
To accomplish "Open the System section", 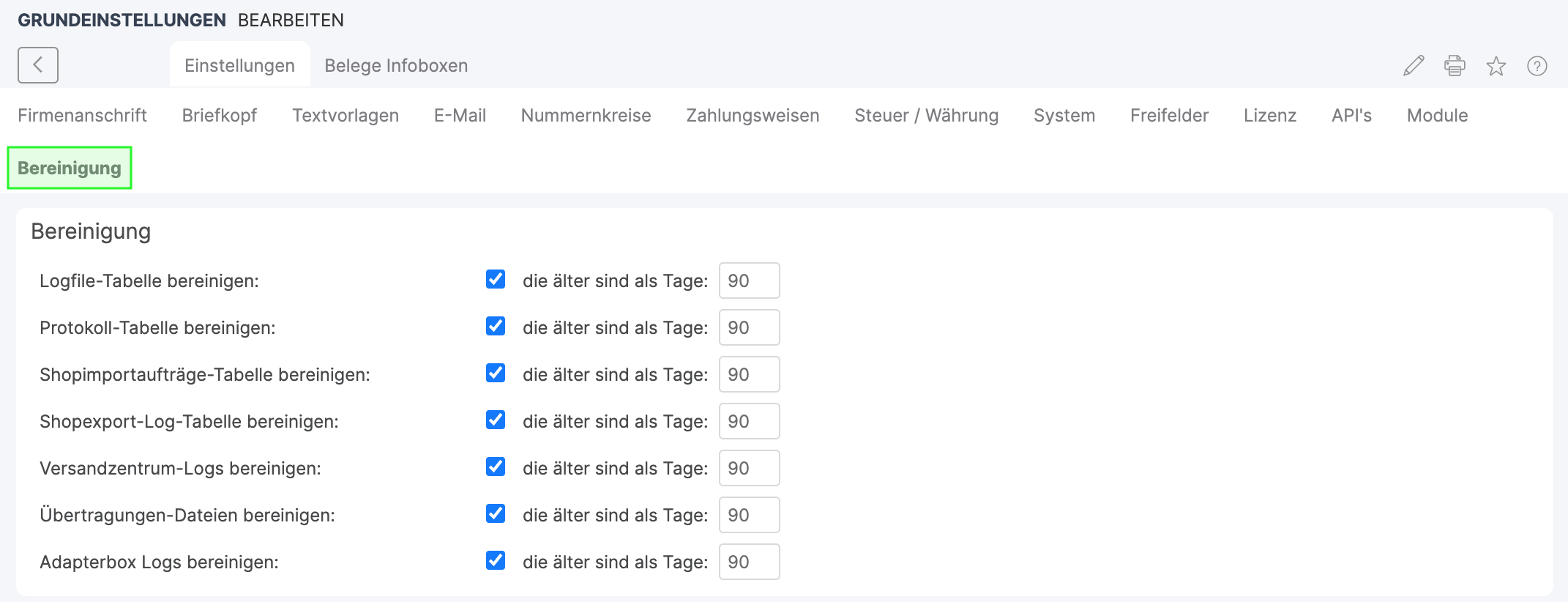I will coord(1064,115).
